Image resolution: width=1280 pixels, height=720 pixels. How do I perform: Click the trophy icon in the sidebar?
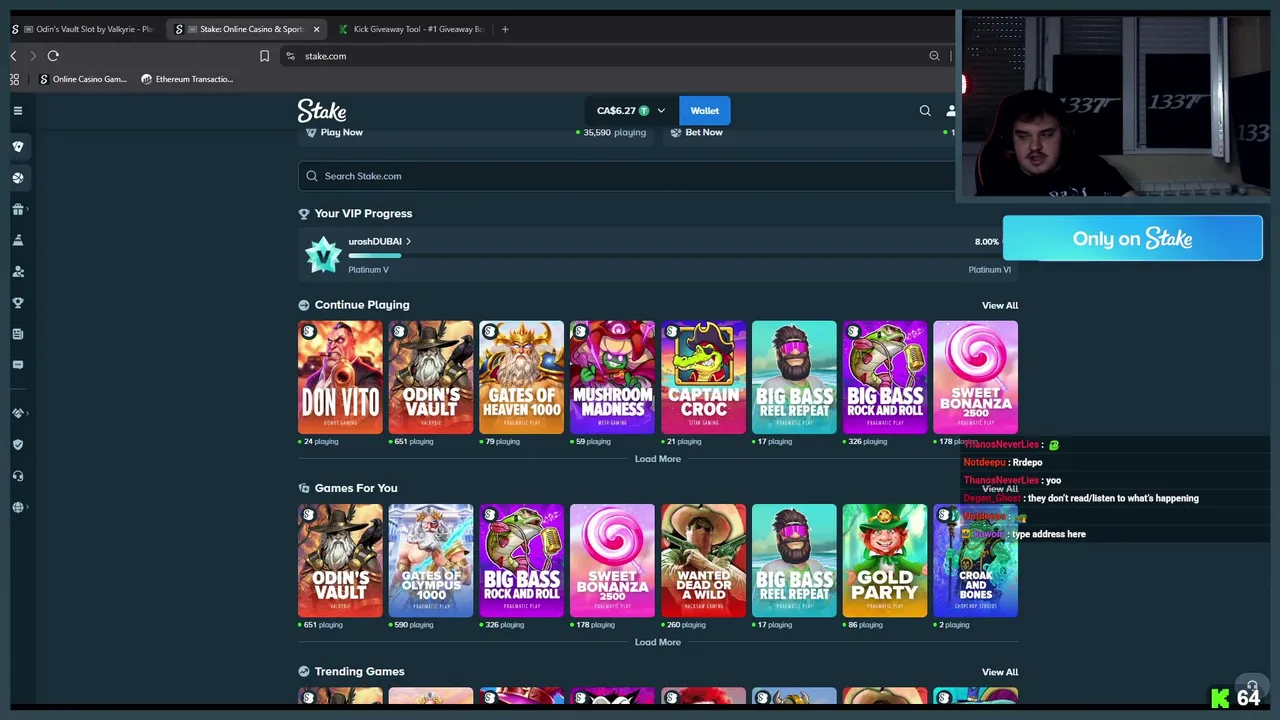click(x=17, y=303)
